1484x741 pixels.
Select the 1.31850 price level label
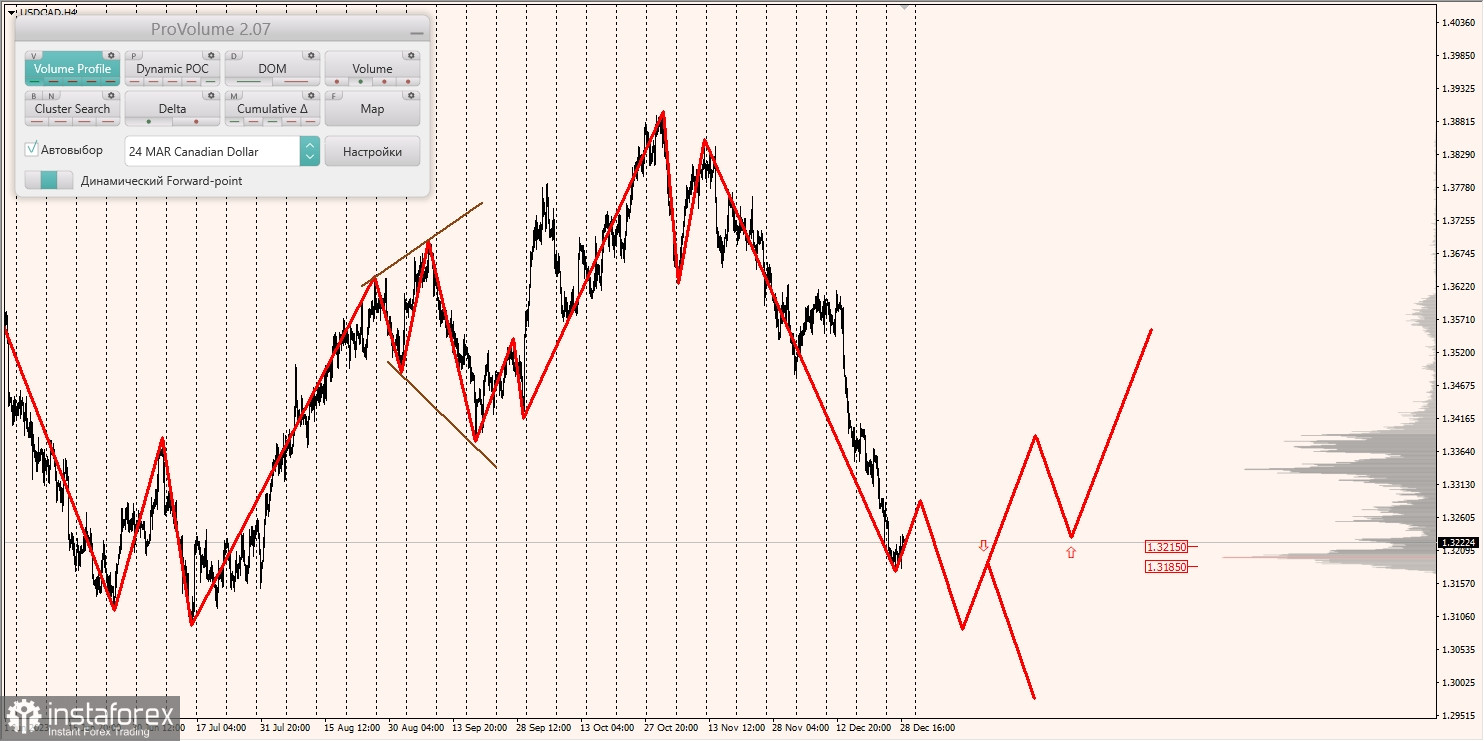1166,566
